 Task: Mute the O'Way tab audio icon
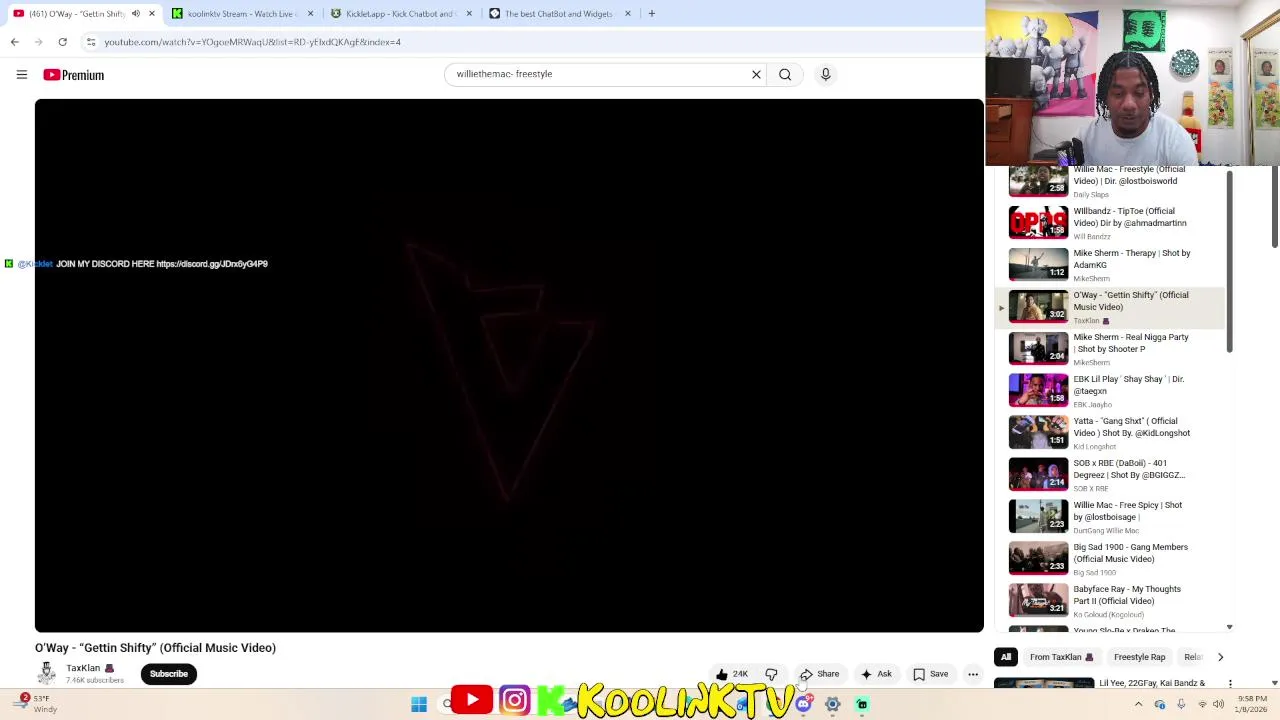(x=135, y=14)
